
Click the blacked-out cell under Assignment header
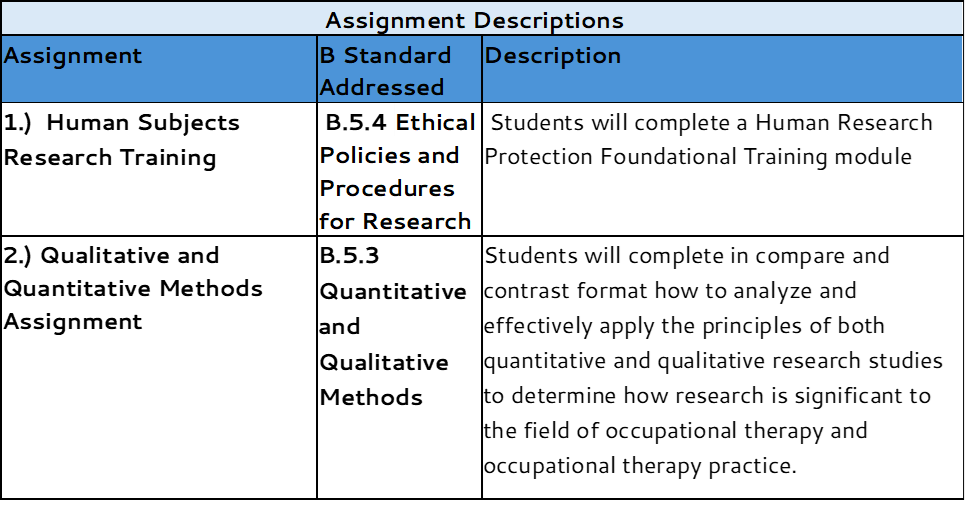(158, 300)
